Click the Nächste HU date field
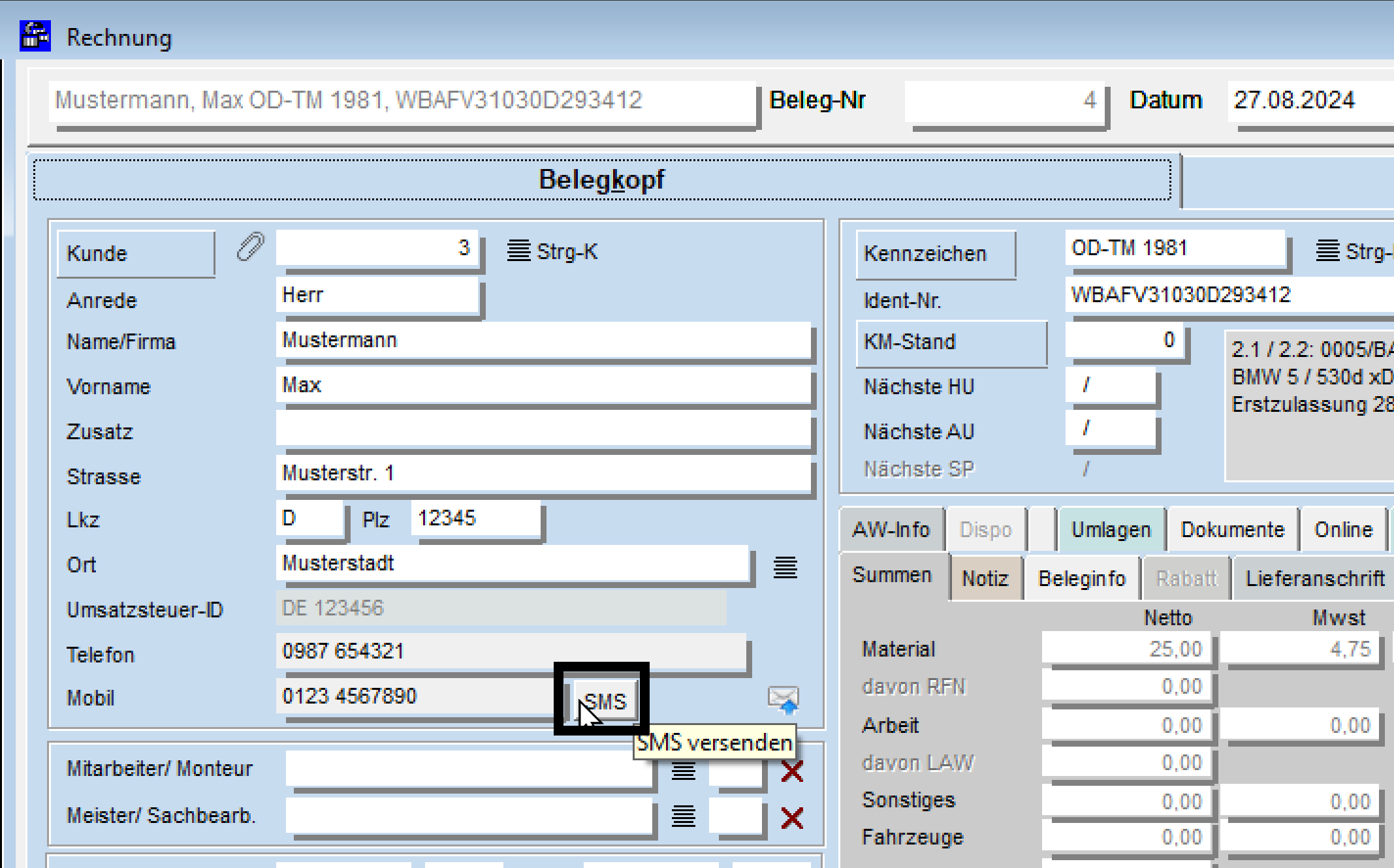 coord(1111,385)
